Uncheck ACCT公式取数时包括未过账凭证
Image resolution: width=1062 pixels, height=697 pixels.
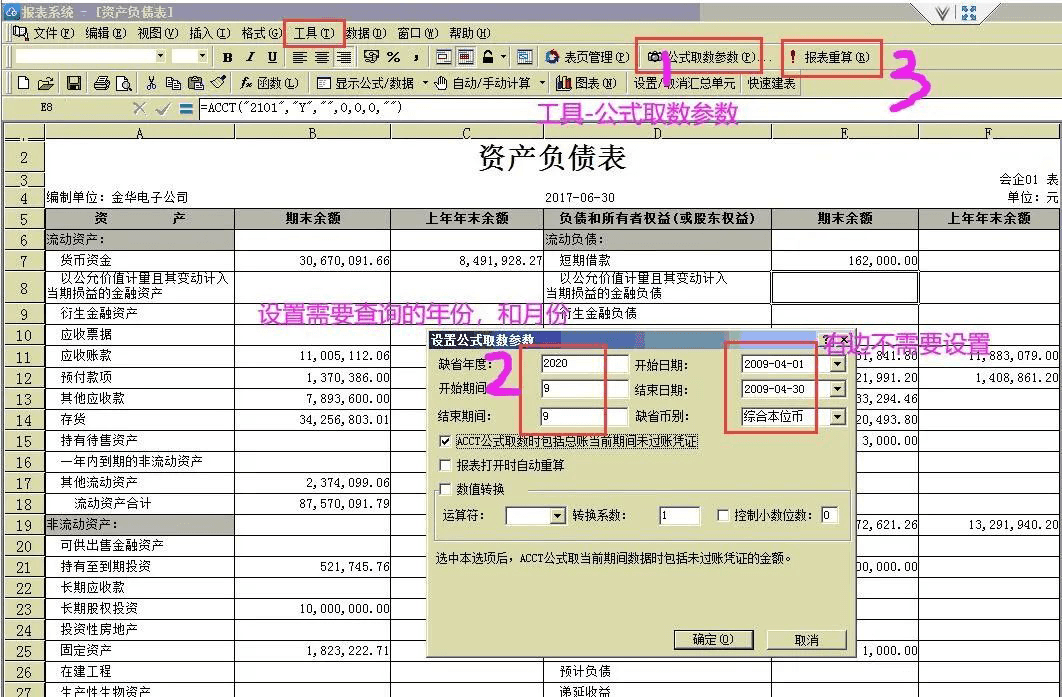444,441
